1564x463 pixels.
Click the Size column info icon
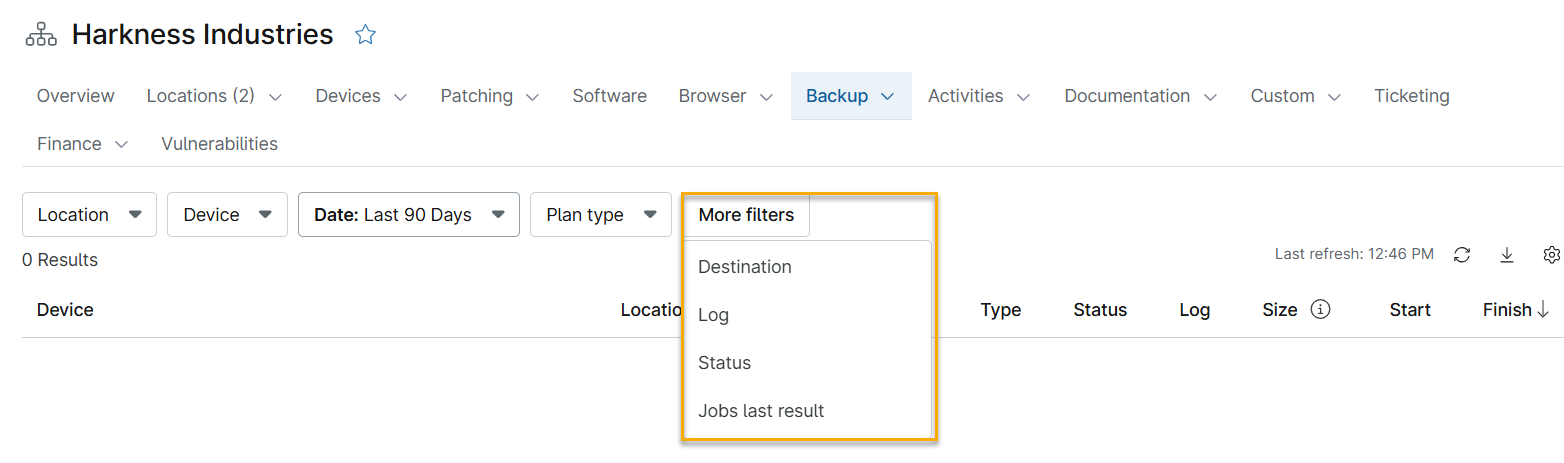1320,310
